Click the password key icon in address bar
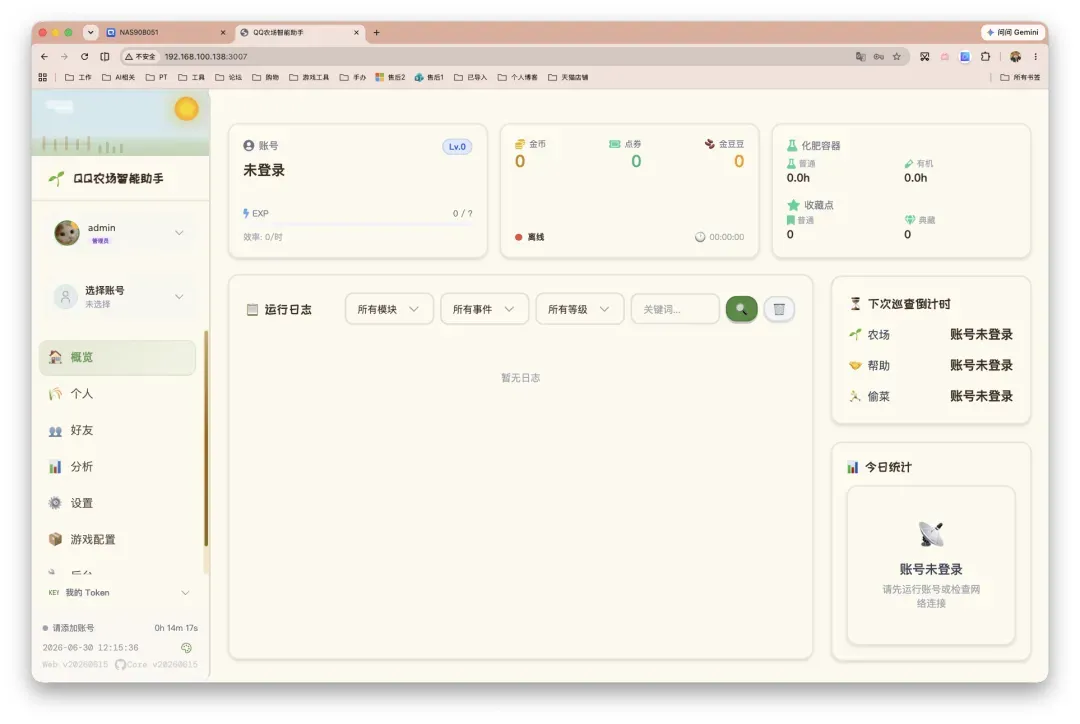This screenshot has width=1080, height=724. [879, 56]
